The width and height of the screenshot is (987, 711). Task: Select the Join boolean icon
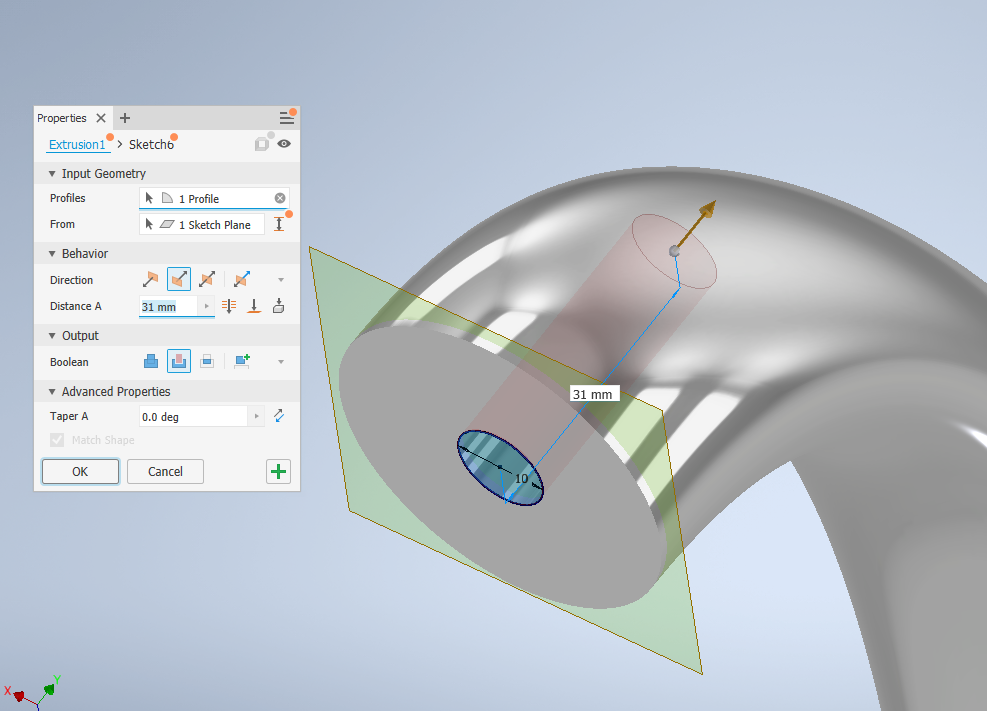[151, 362]
